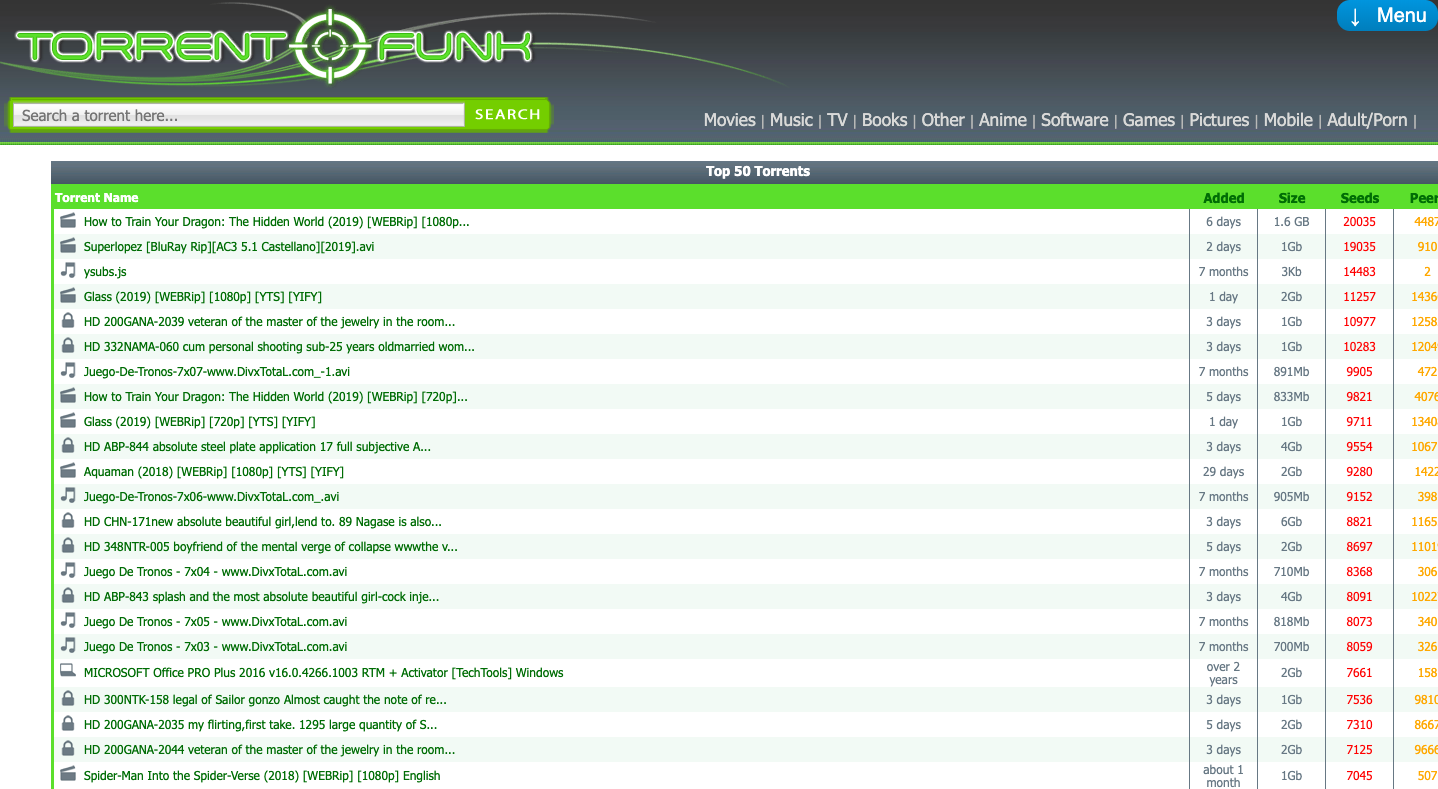Open the Software category
Viewport: 1438px width, 789px height.
[x=1074, y=120]
